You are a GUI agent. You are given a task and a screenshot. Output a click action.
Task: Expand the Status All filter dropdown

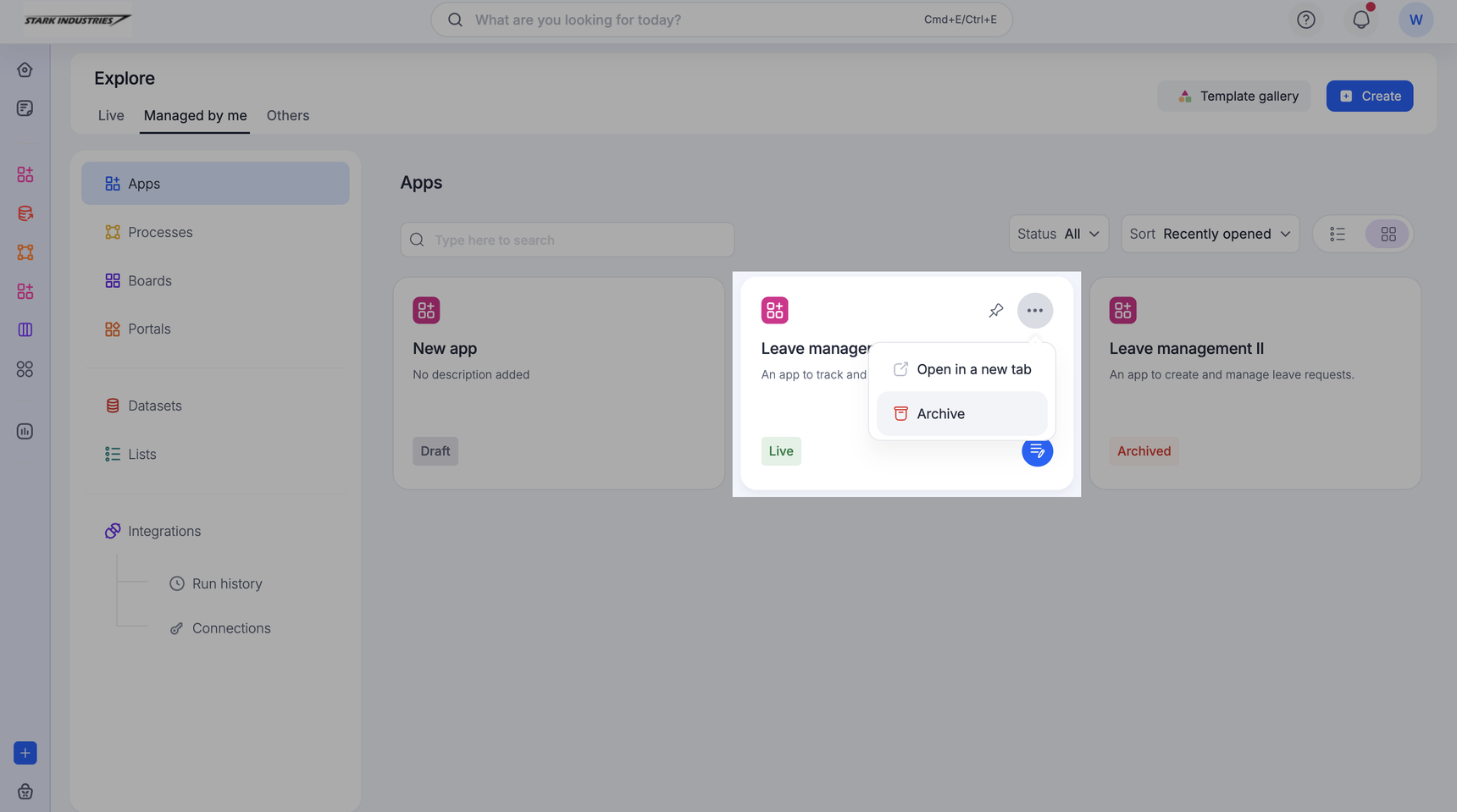(1058, 235)
